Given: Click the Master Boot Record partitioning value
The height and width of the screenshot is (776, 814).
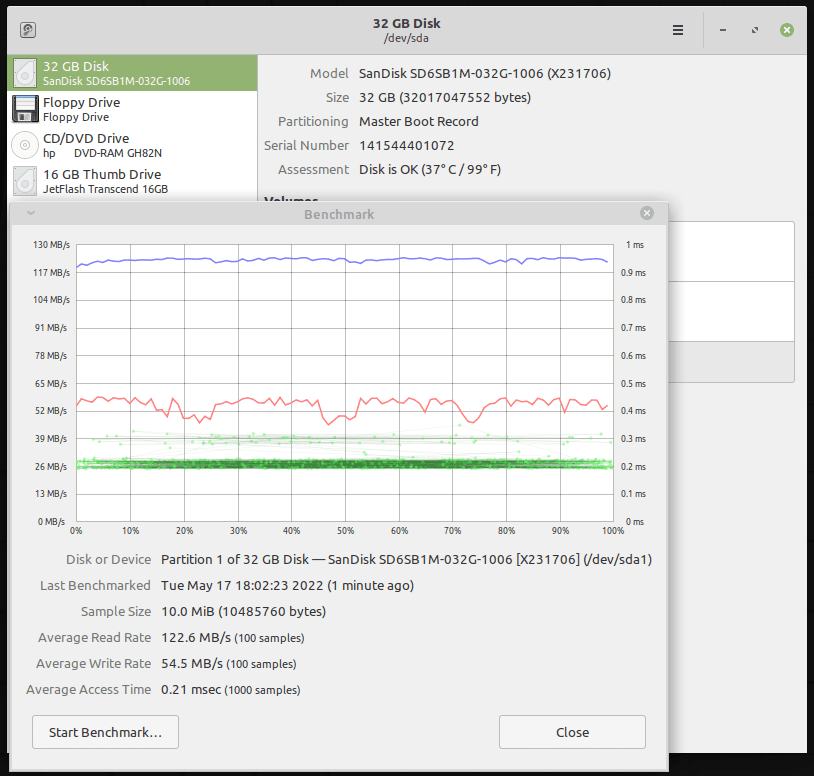Looking at the screenshot, I should click(419, 121).
